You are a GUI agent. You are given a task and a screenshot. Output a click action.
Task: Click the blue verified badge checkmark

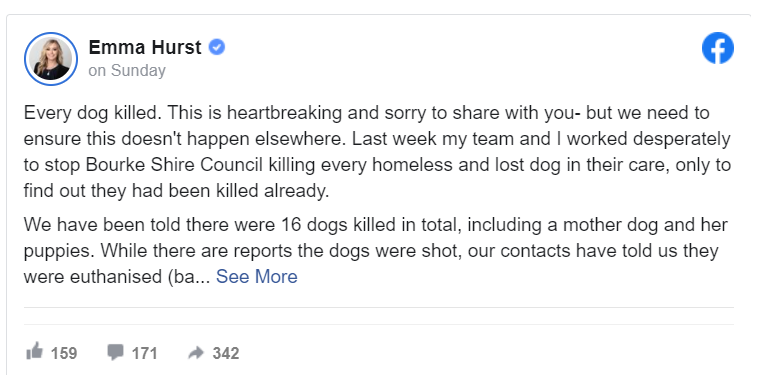pos(217,47)
